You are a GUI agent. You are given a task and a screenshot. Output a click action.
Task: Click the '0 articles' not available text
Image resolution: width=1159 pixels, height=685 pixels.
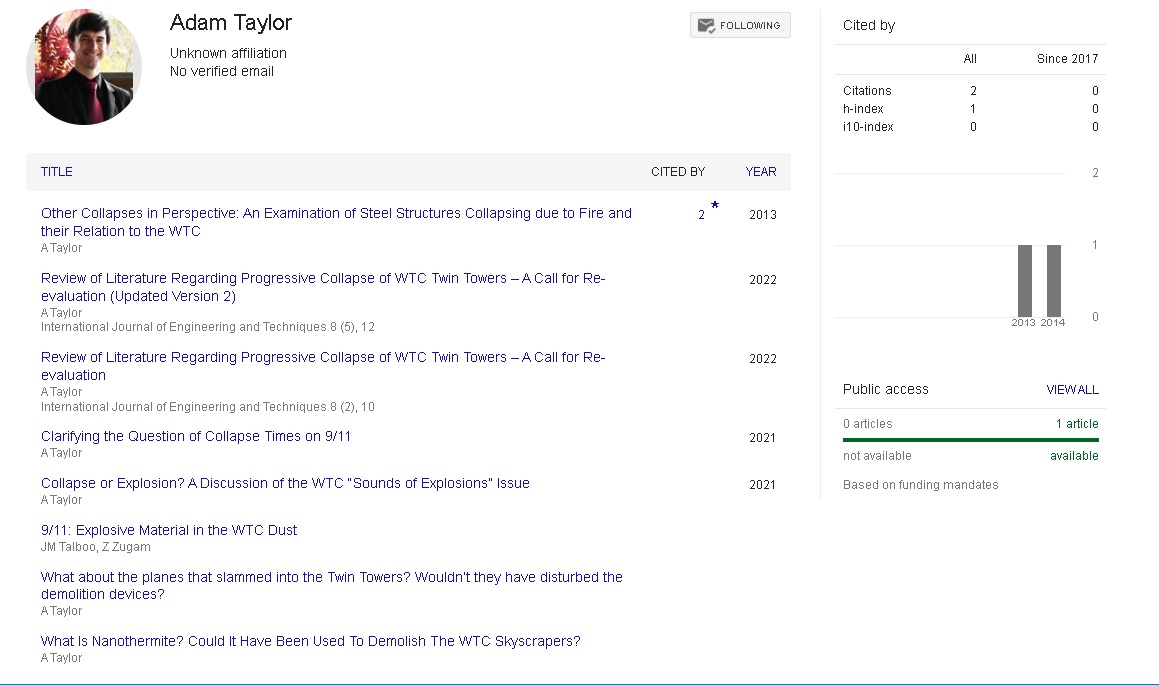868,423
